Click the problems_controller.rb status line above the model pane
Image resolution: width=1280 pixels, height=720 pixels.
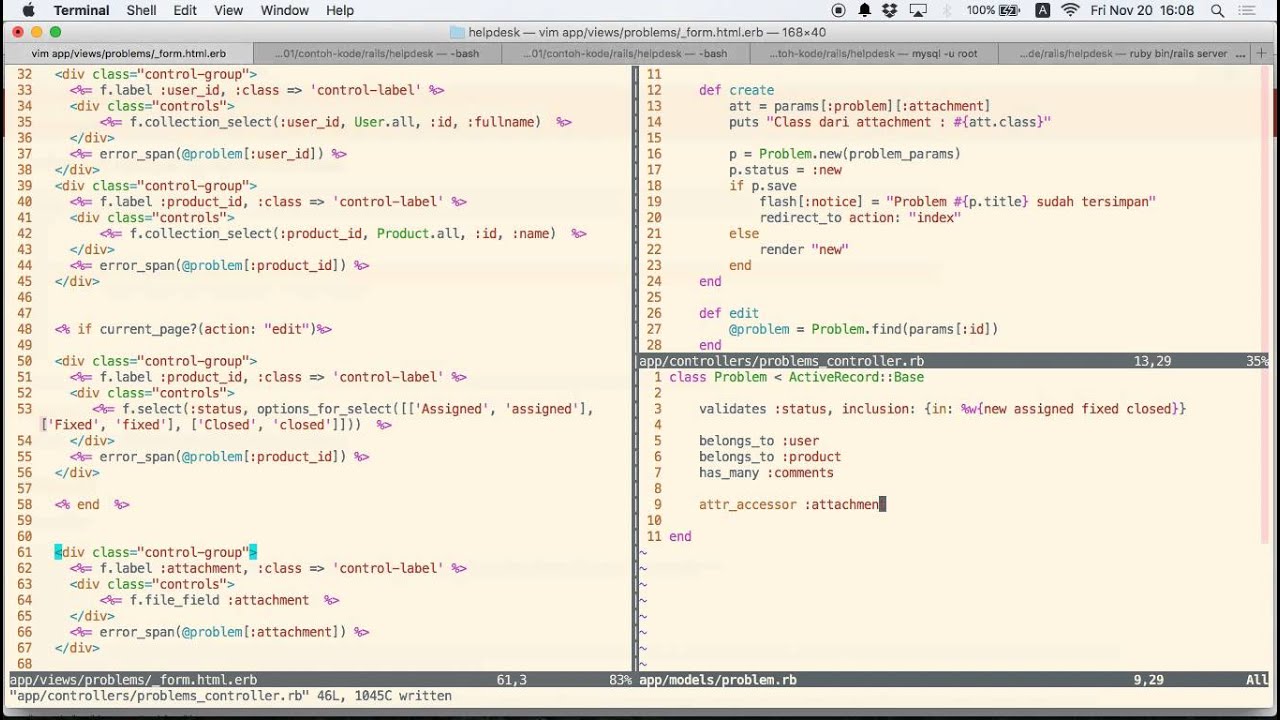click(954, 361)
